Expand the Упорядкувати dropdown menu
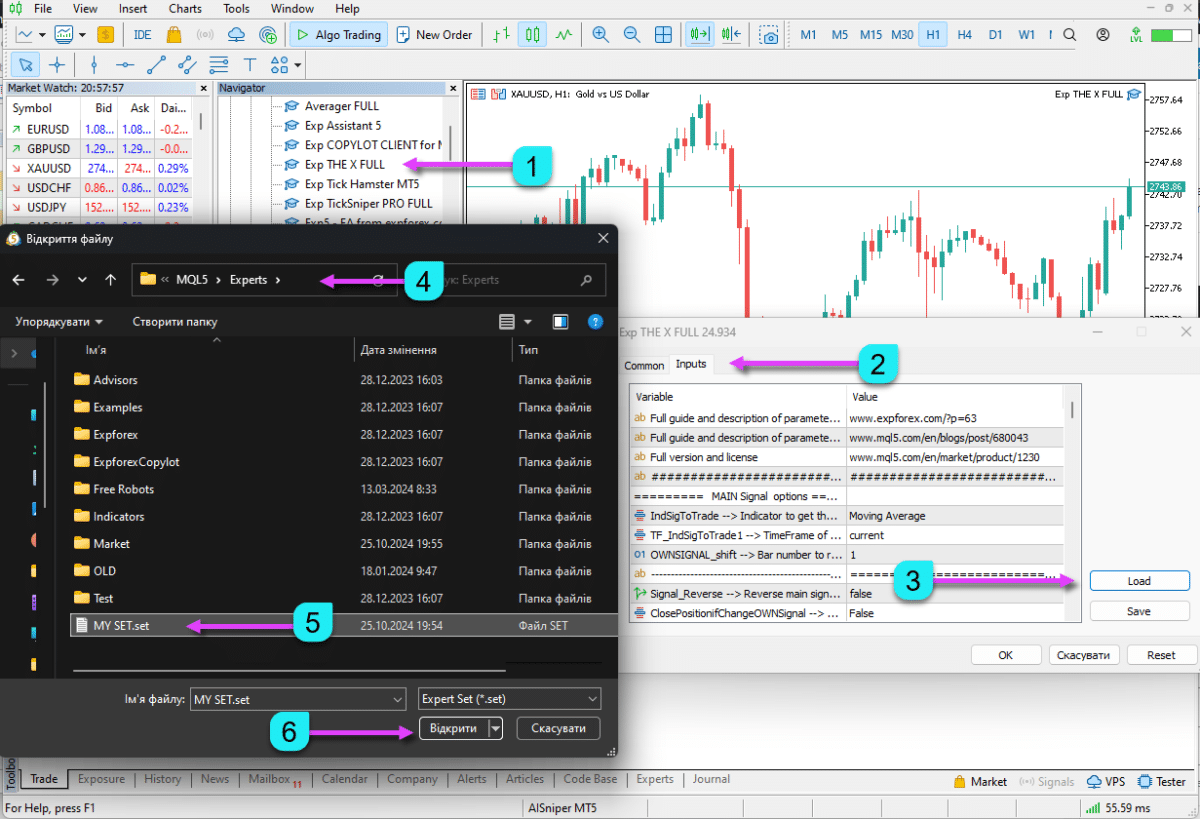This screenshot has width=1200, height=819. click(x=59, y=322)
